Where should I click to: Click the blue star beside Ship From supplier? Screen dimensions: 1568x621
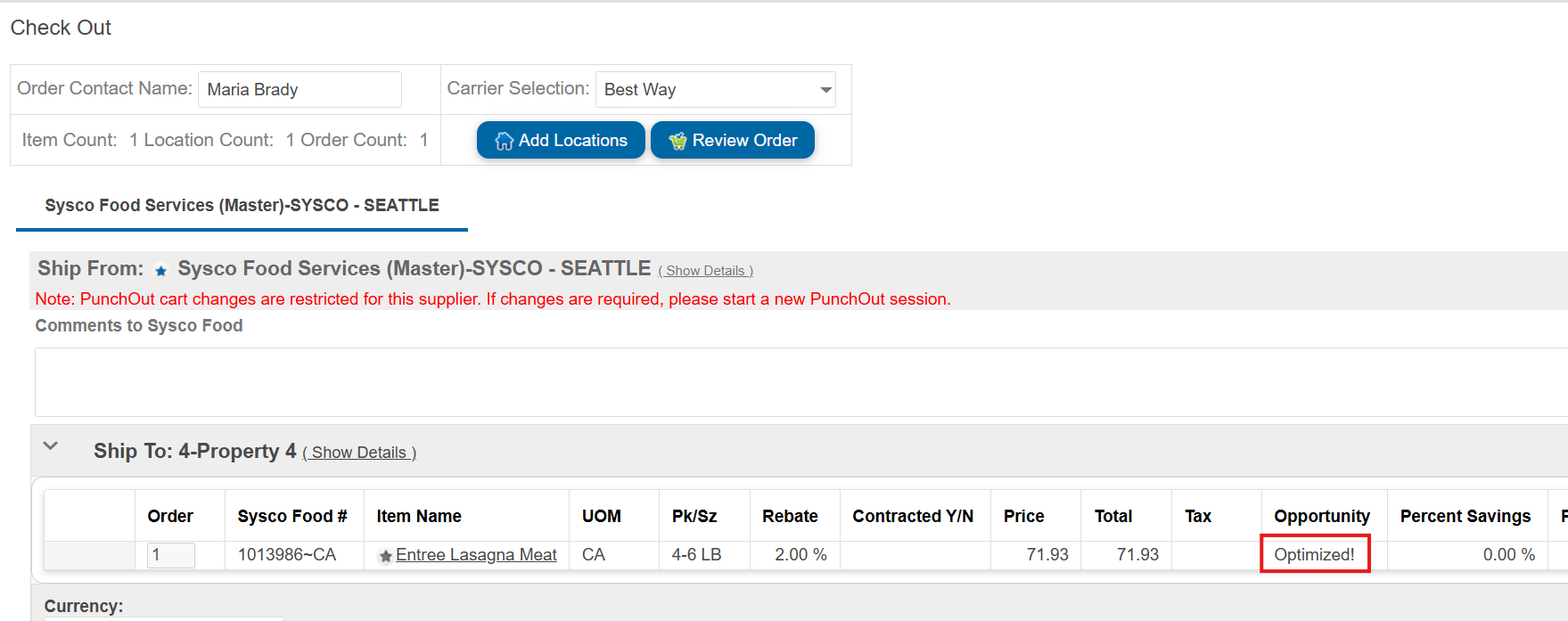pos(161,271)
